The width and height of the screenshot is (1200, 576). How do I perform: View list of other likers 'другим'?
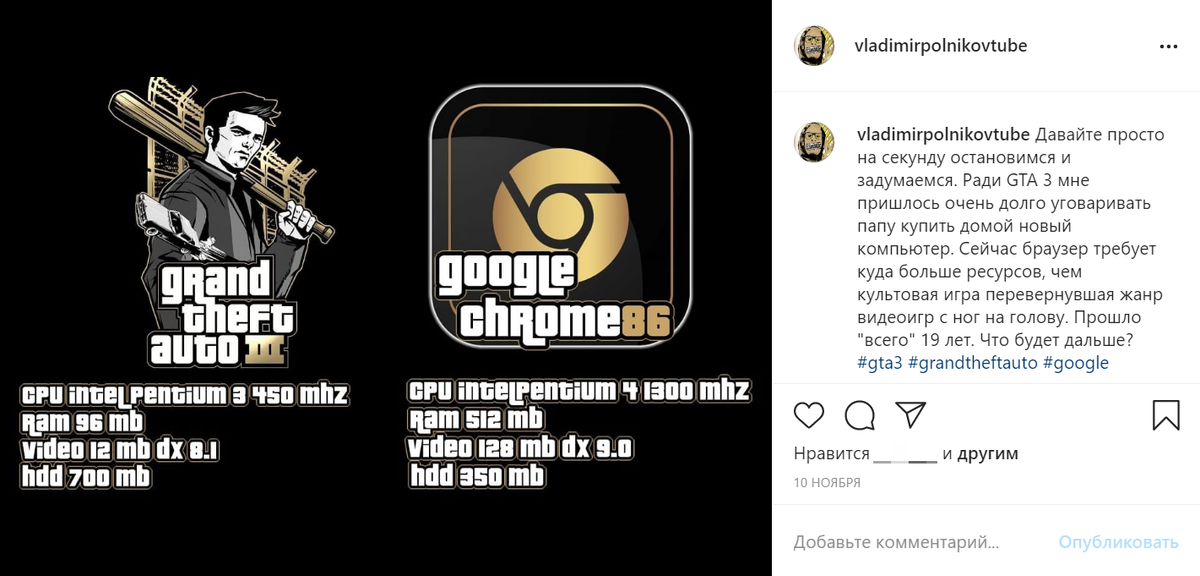[988, 454]
